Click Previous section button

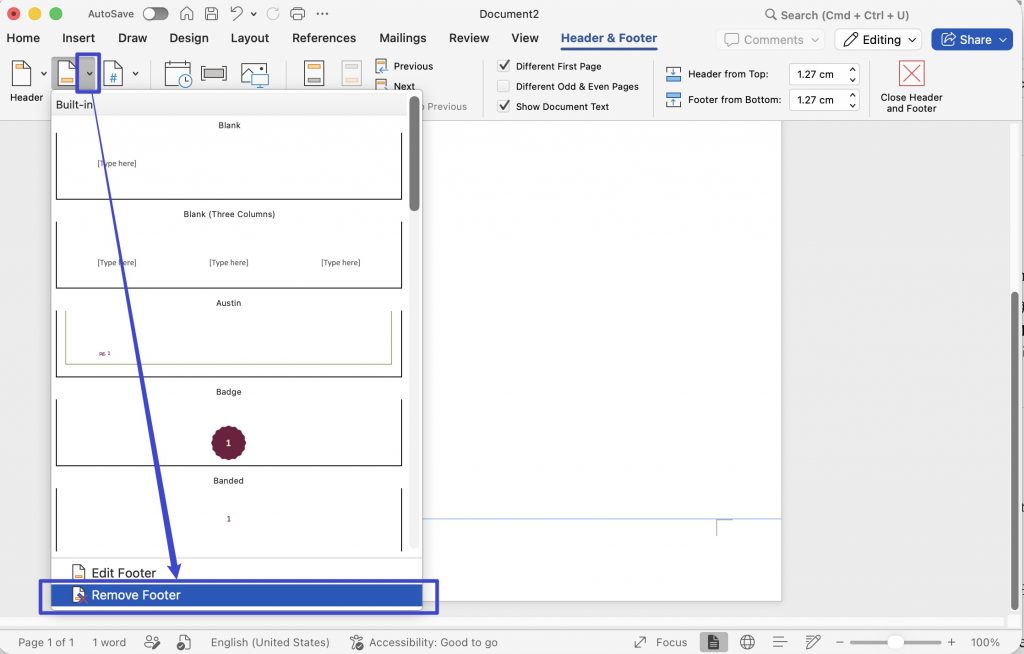(x=404, y=66)
